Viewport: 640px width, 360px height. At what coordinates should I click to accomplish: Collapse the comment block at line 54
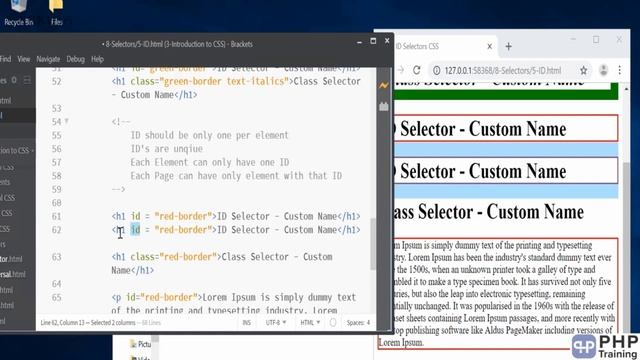pyautogui.click(x=67, y=121)
